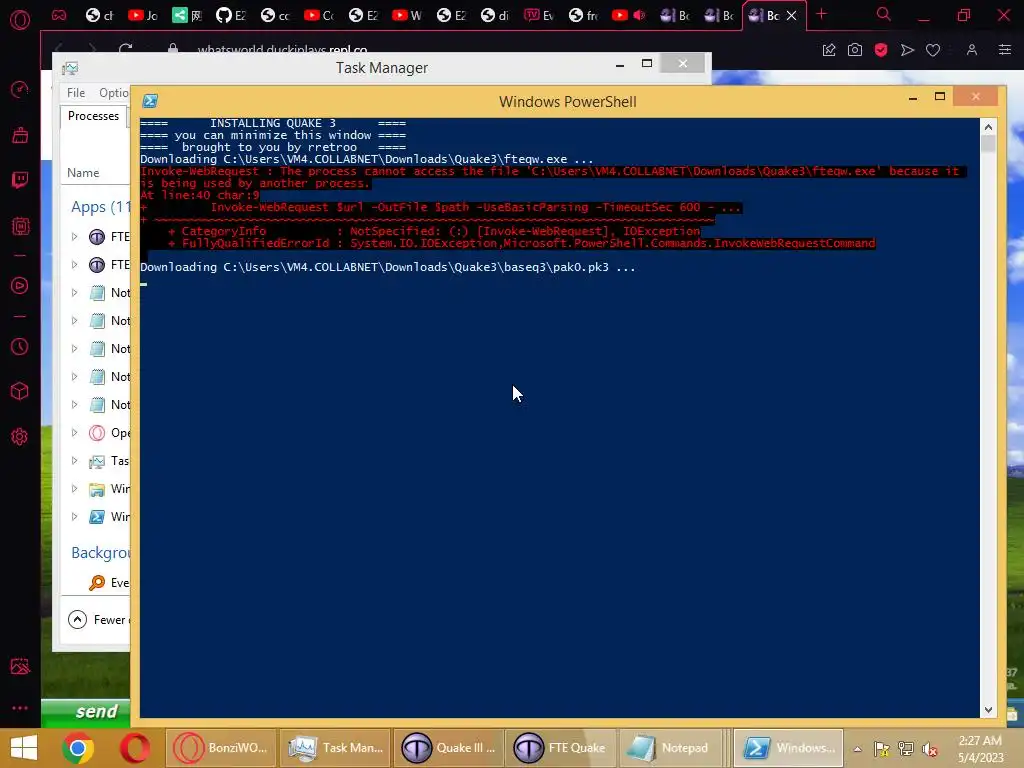The image size is (1024, 768).
Task: Click the green send button
Action: click(88, 712)
